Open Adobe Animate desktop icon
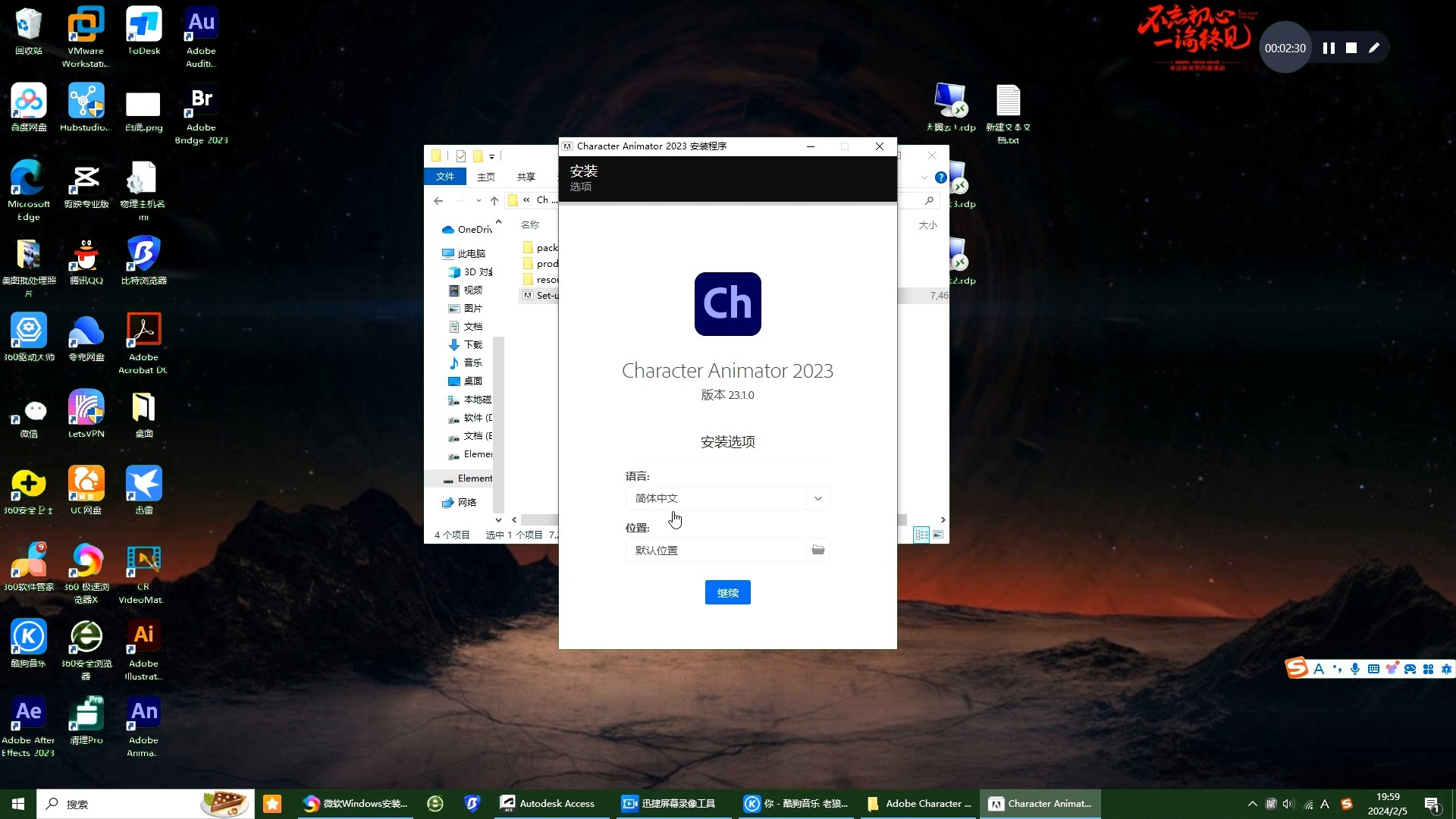 tap(143, 727)
